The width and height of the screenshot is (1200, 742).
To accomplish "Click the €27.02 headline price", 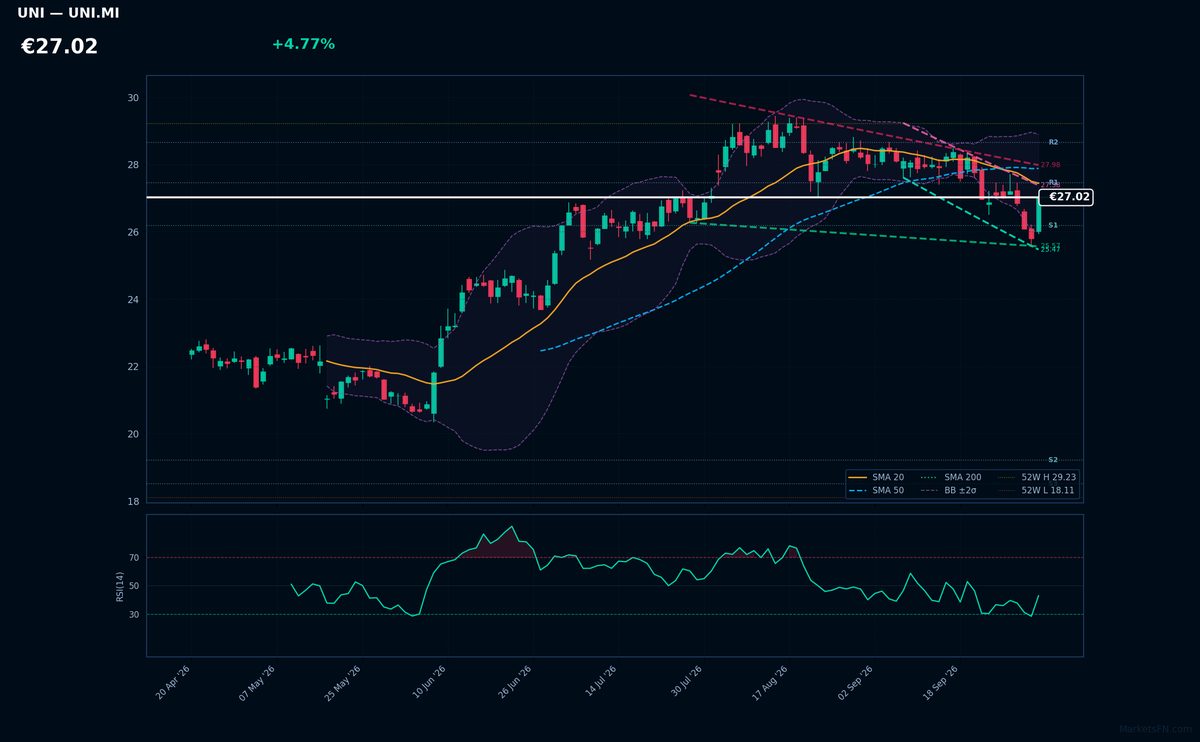I will click(59, 46).
